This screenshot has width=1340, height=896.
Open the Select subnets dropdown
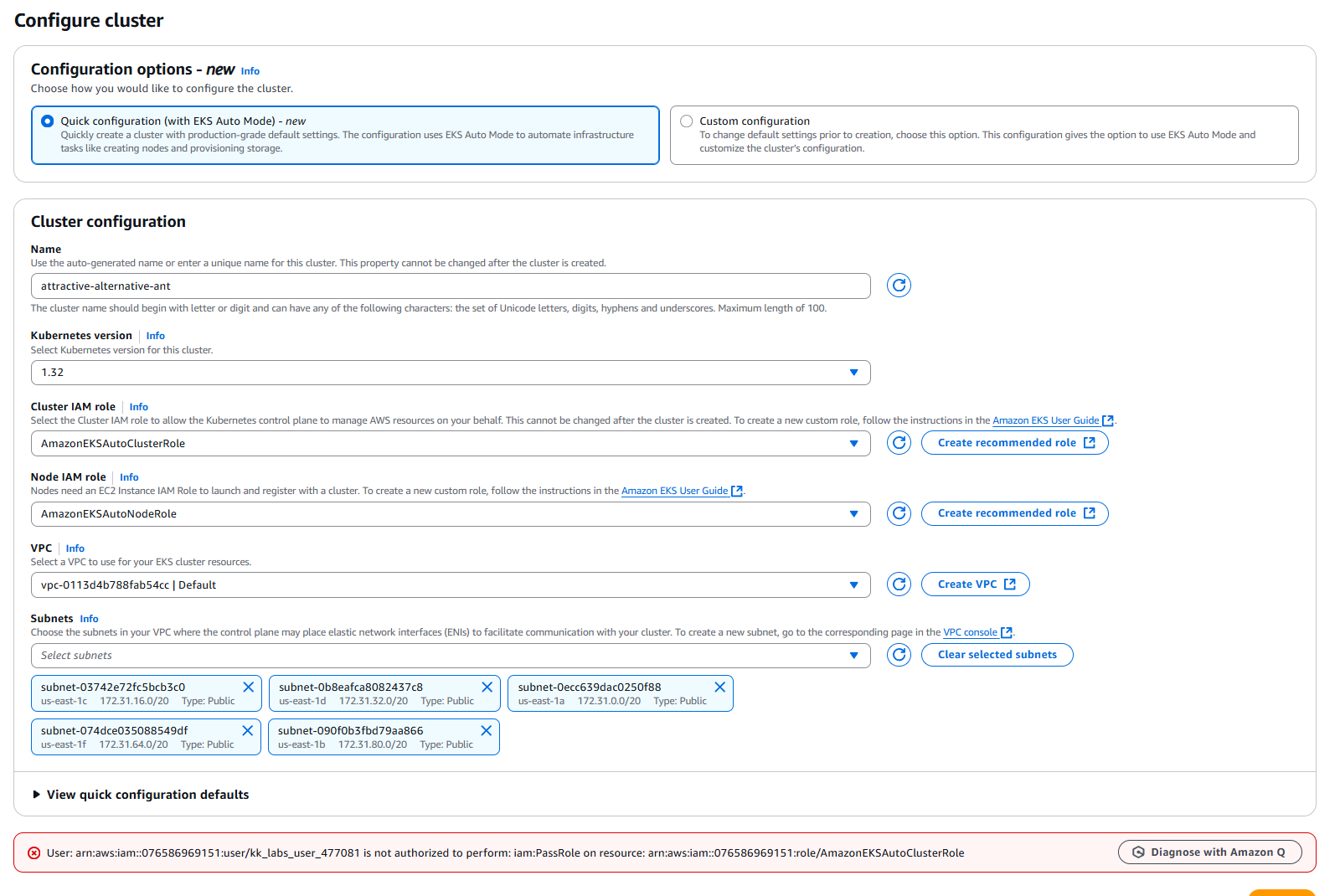(451, 656)
